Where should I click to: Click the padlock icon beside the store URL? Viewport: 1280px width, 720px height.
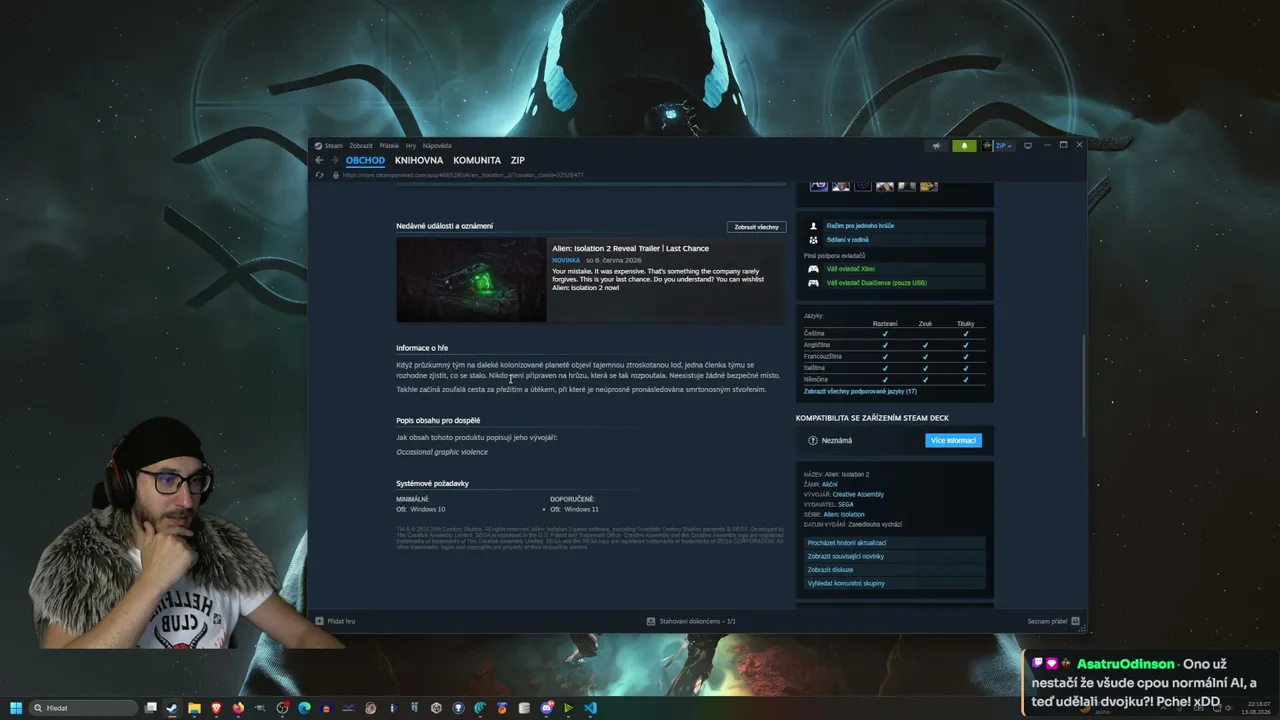click(x=335, y=175)
